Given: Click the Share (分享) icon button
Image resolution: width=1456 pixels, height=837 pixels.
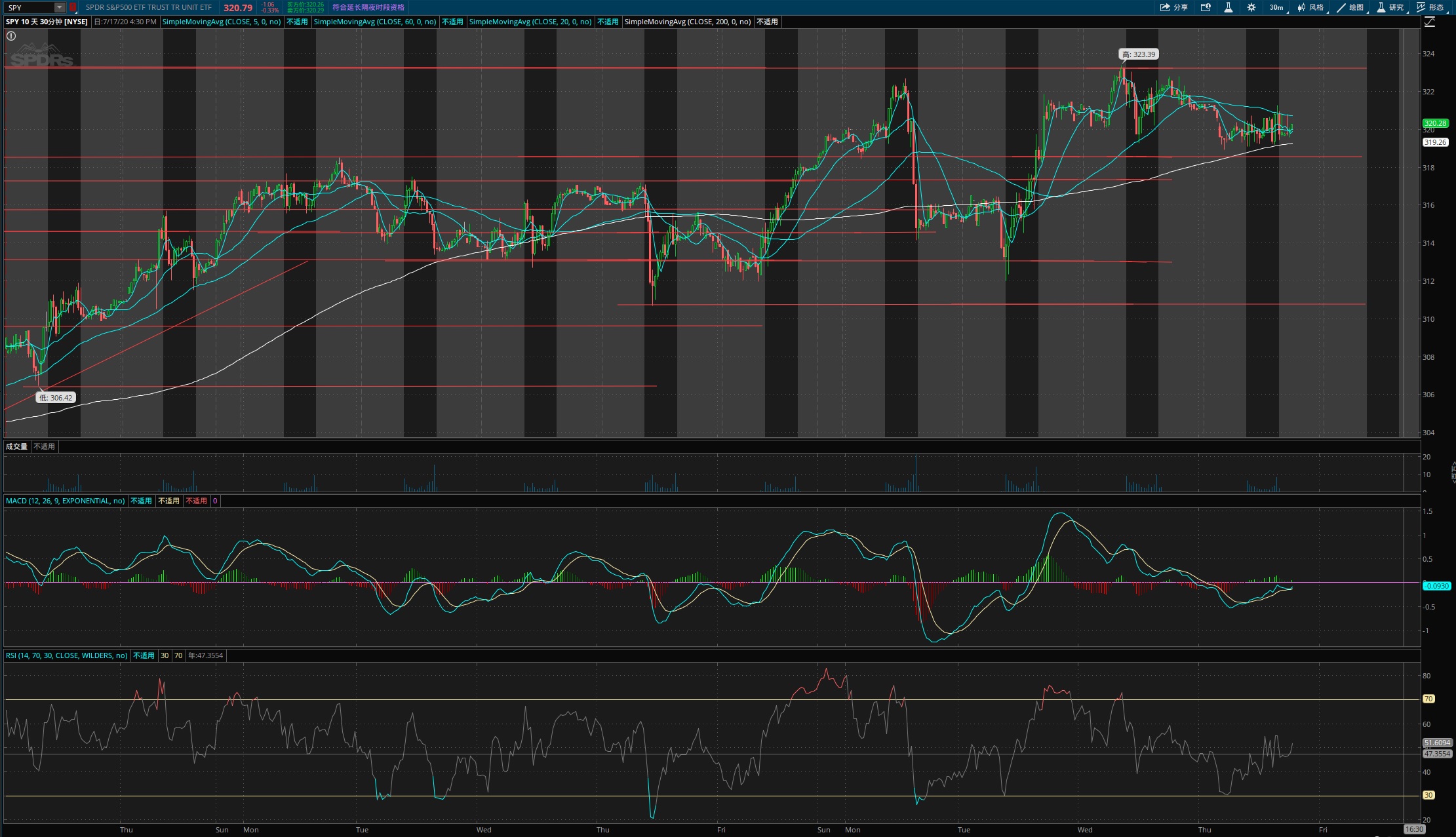Looking at the screenshot, I should [1173, 7].
